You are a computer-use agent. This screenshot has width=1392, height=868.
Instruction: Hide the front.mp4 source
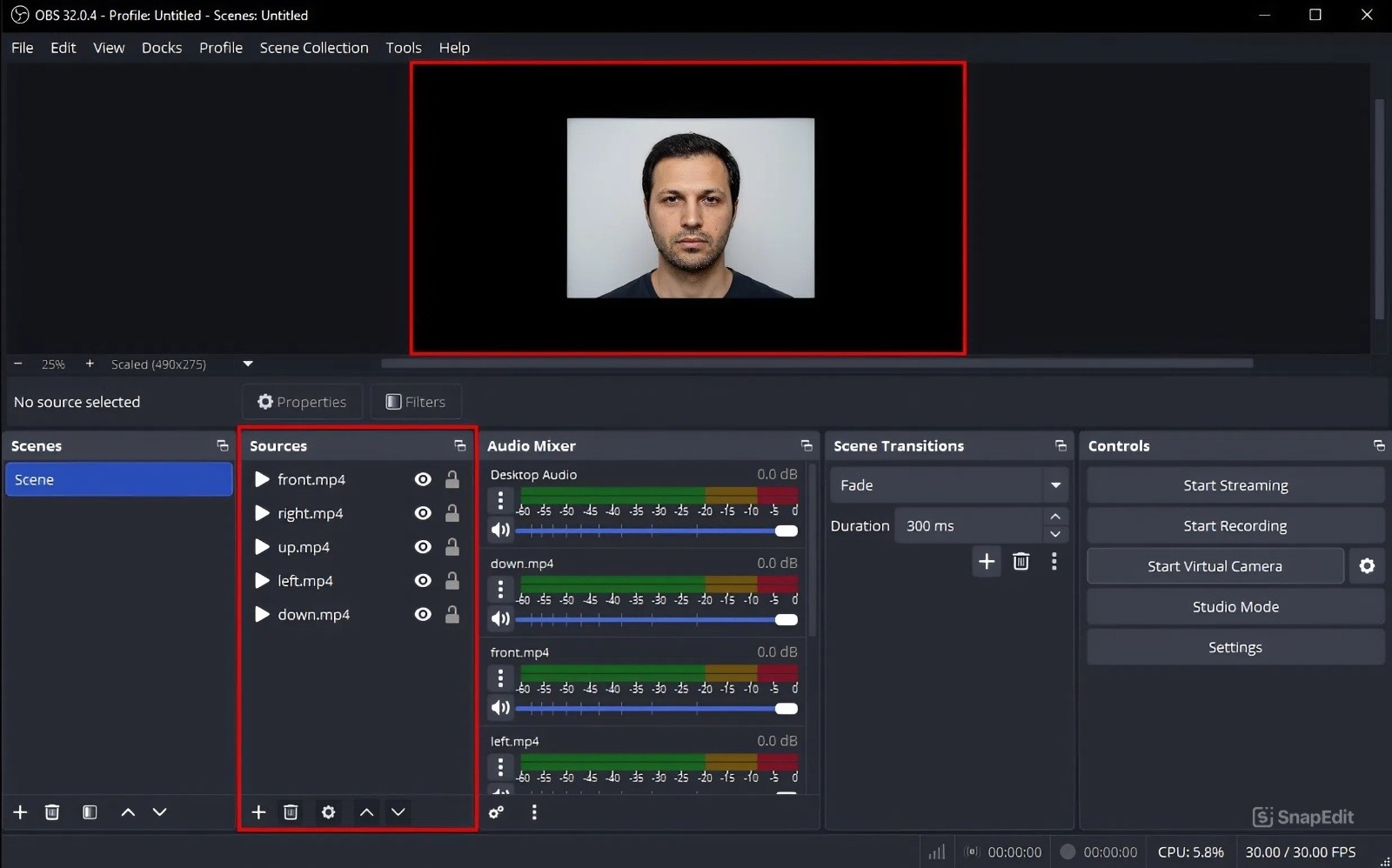(x=423, y=479)
